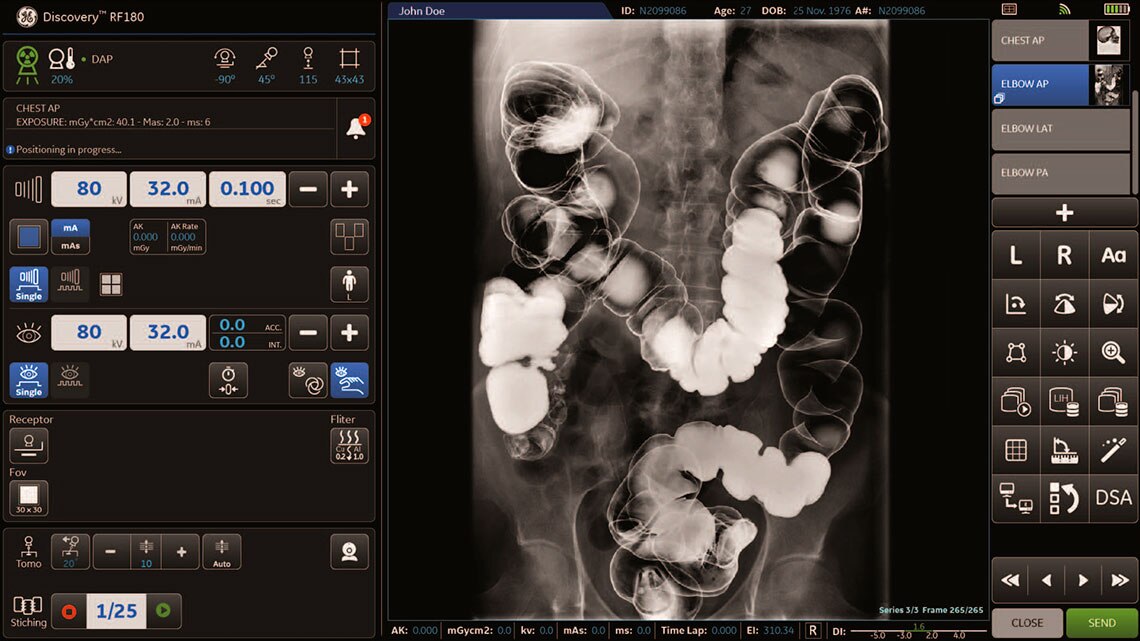Image resolution: width=1140 pixels, height=641 pixels.
Task: Open the LIH image storage tool
Action: 1064,401
